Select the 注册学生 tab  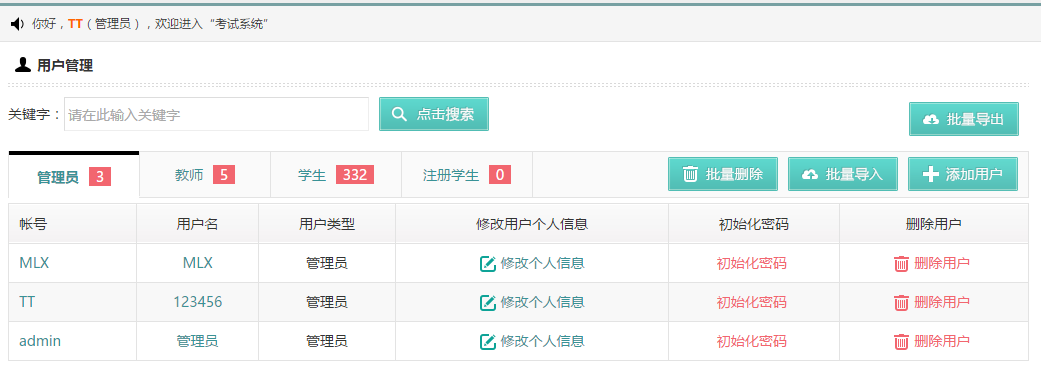[x=467, y=175]
